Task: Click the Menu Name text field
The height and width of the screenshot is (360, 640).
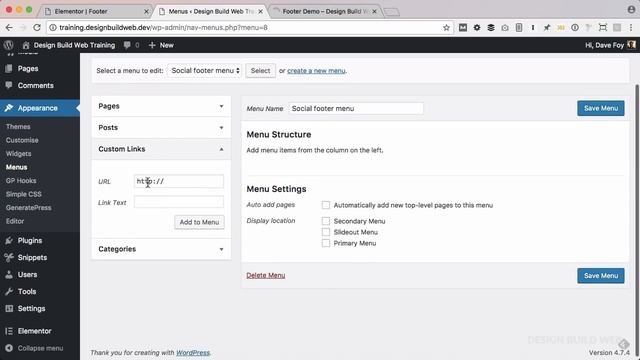Action: pos(356,108)
